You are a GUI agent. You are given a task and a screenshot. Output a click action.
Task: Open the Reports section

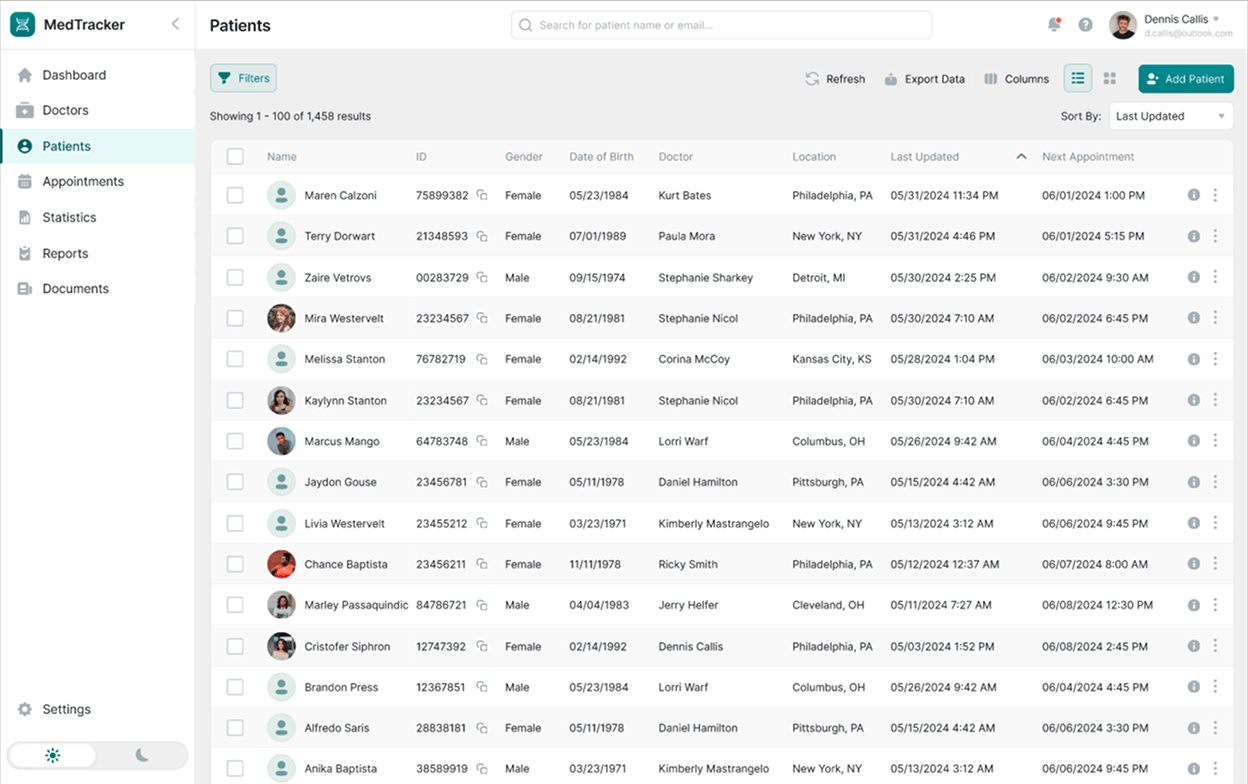tap(66, 253)
